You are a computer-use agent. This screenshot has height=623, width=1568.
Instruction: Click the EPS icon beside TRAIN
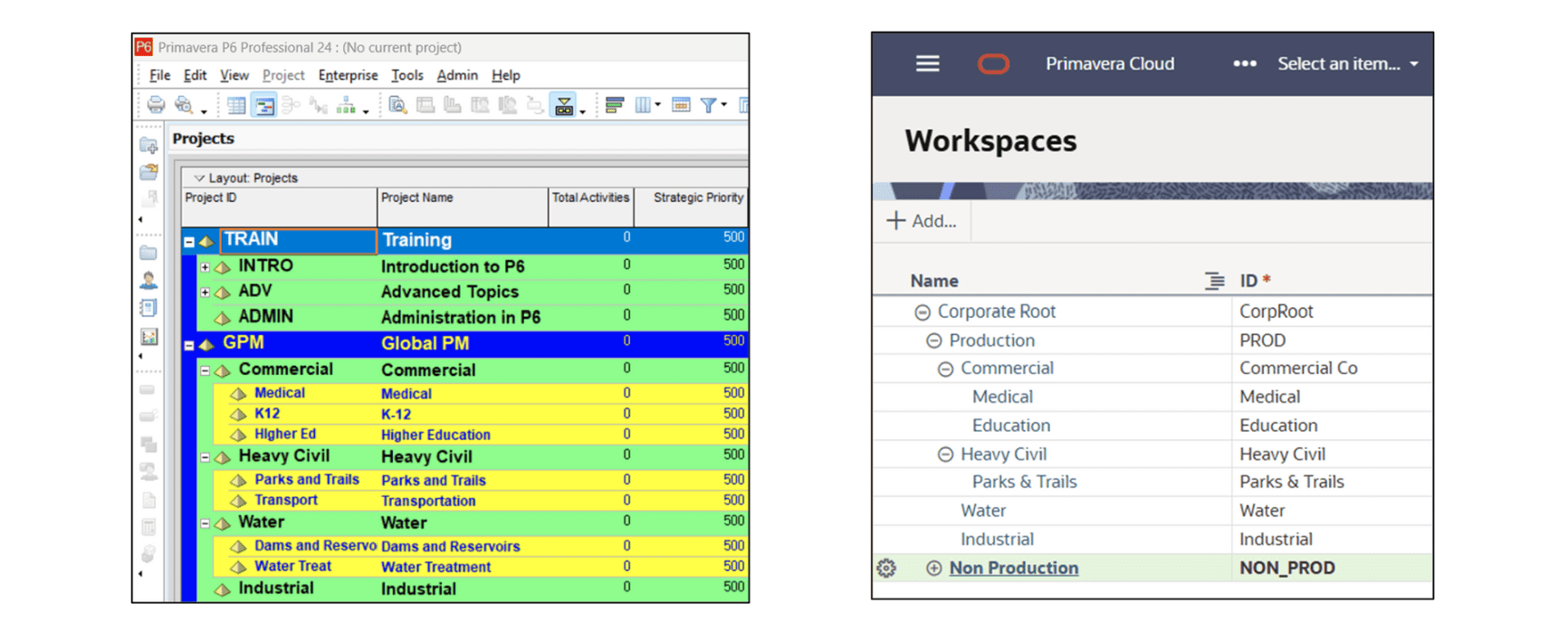pos(206,242)
